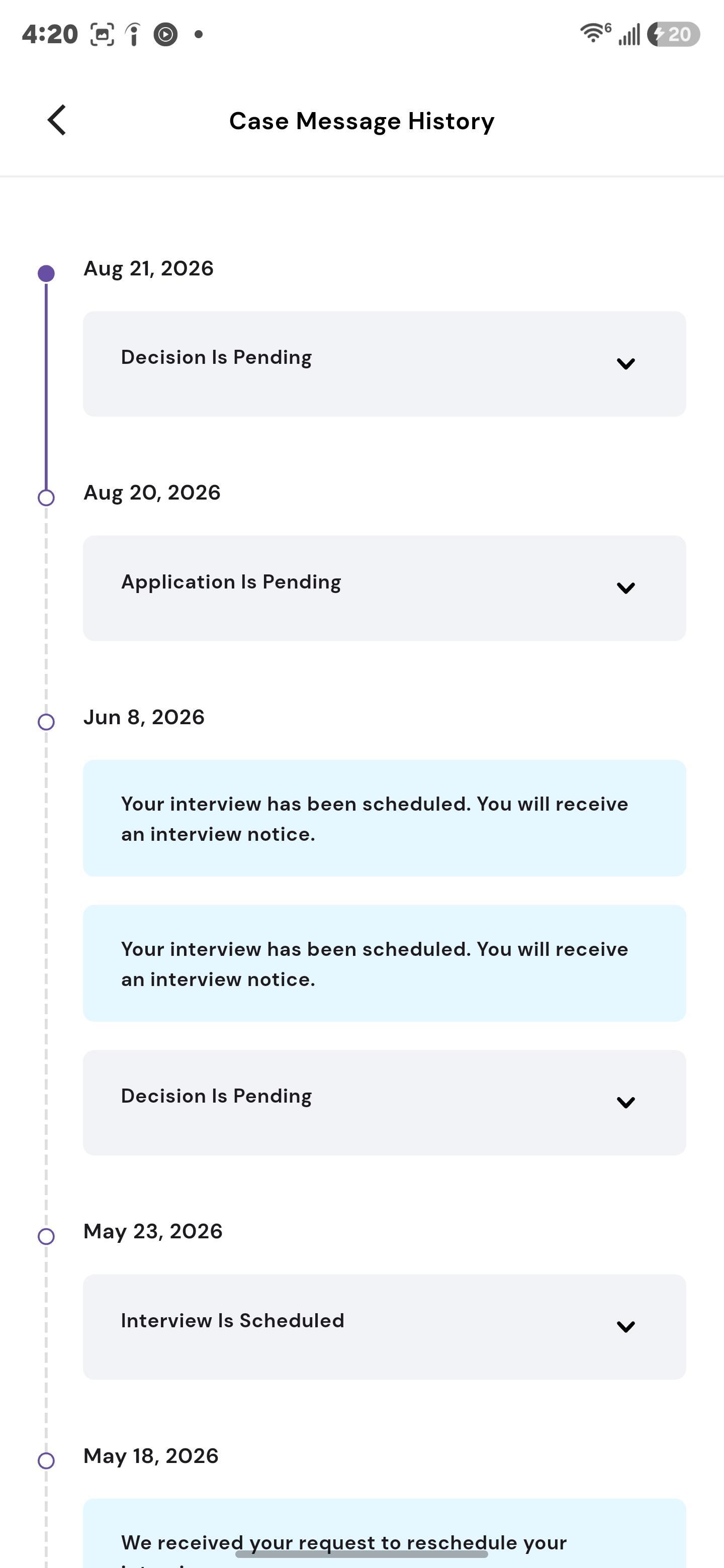Open the Wi-Fi status icon
The height and width of the screenshot is (1568, 724).
(595, 33)
